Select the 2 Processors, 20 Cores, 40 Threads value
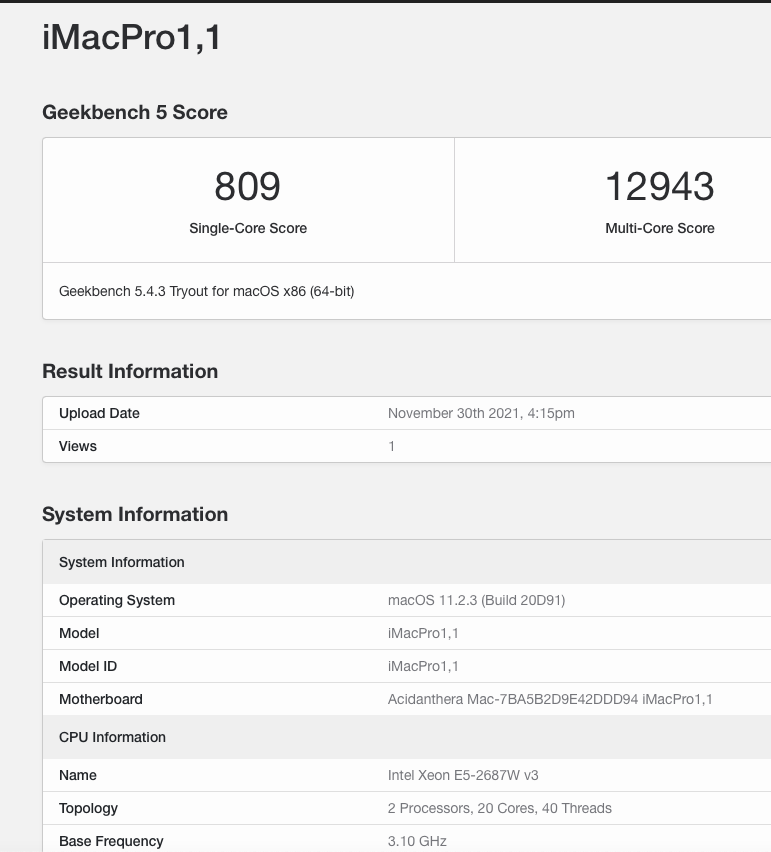This screenshot has height=852, width=771. 499,809
